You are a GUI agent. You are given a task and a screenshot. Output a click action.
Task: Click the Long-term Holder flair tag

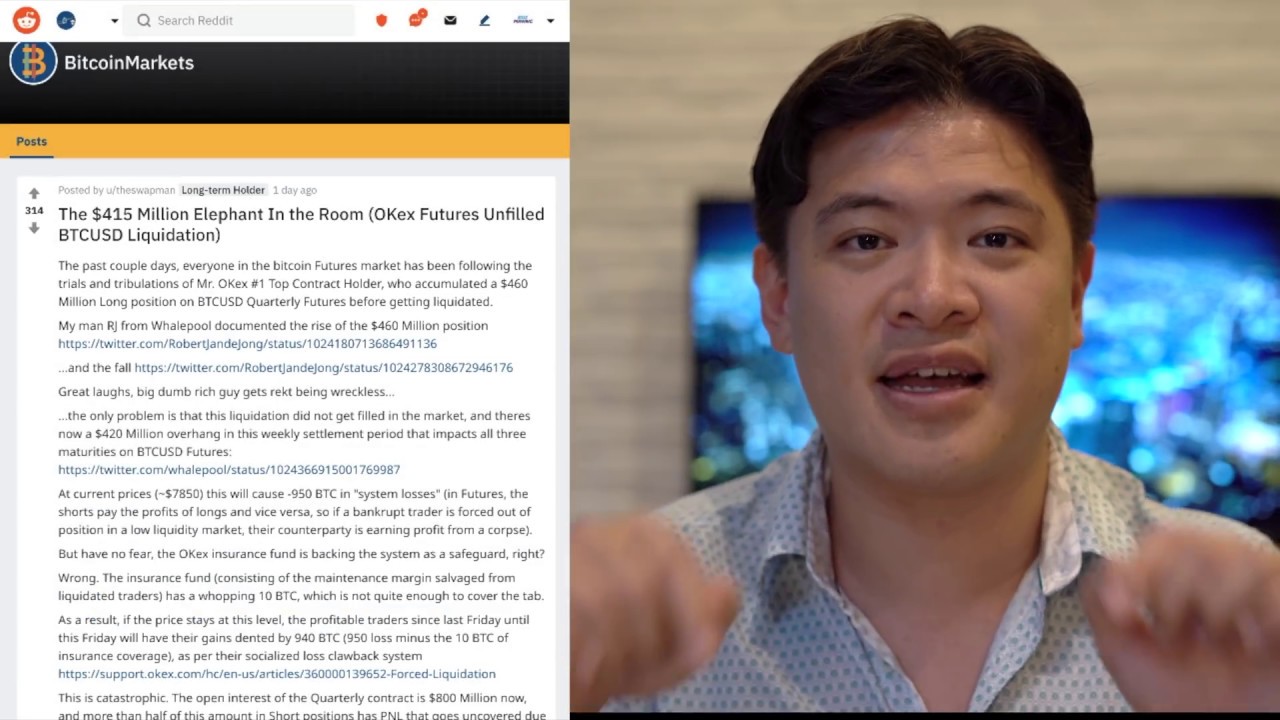(x=223, y=190)
